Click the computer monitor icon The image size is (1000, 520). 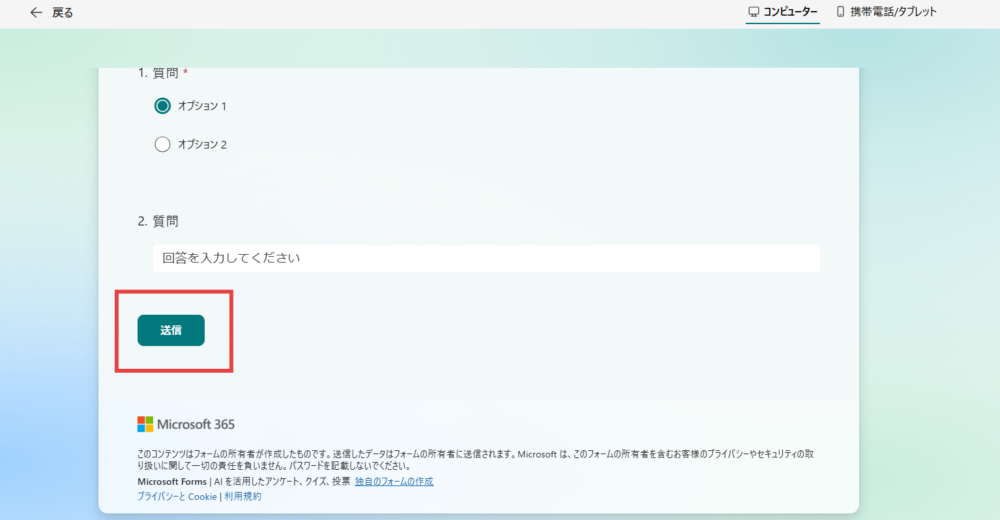click(x=754, y=12)
